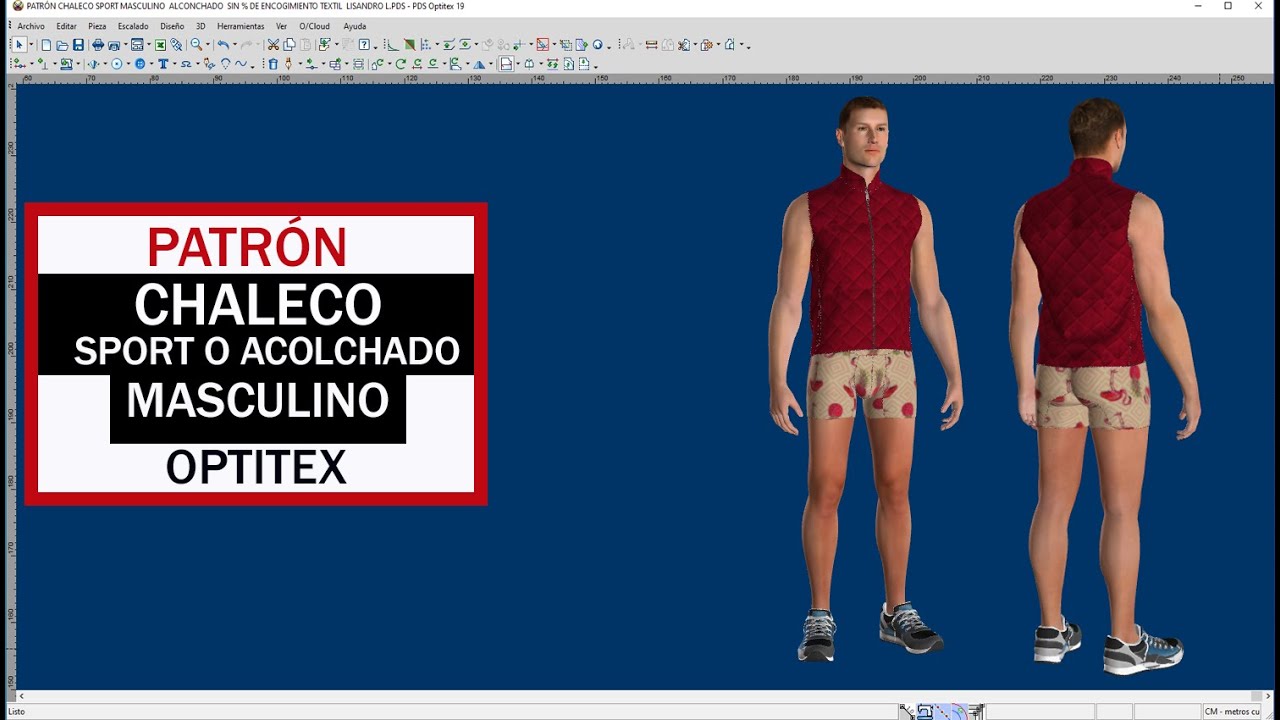The image size is (1280, 720).
Task: Undo the last action
Action: (223, 45)
